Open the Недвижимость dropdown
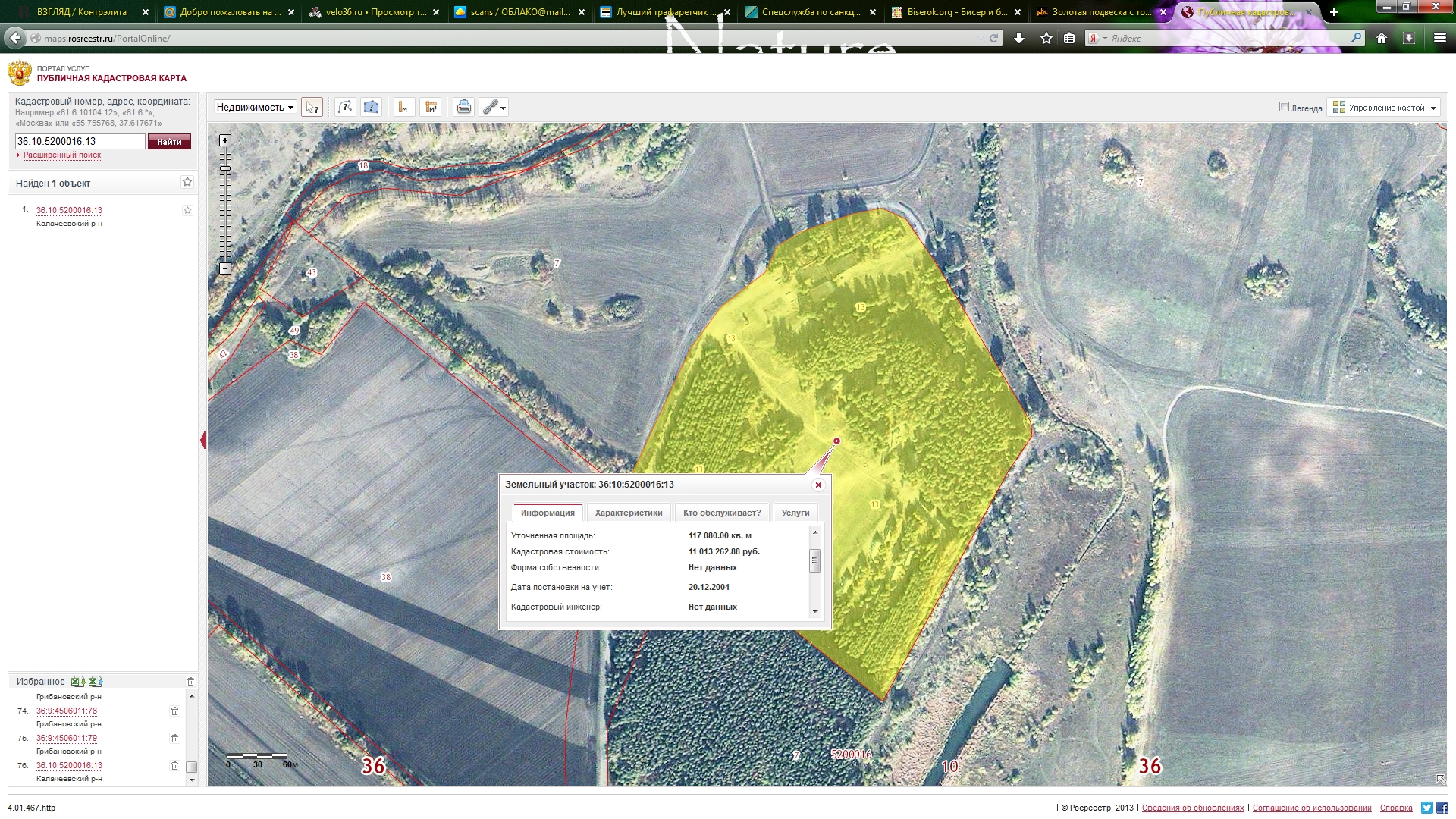Image resolution: width=1456 pixels, height=819 pixels. [255, 107]
